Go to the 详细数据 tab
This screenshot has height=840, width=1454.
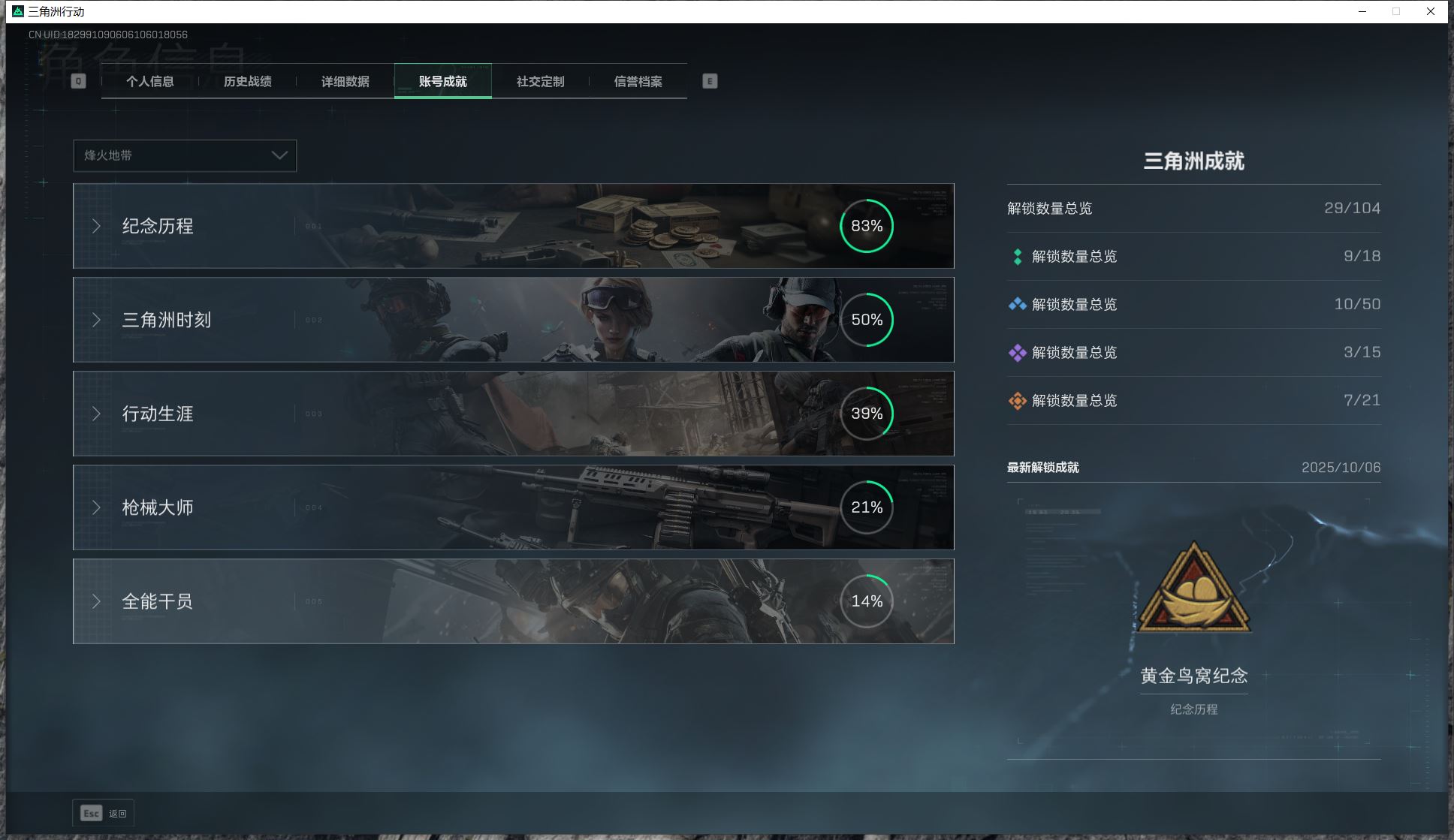pyautogui.click(x=345, y=81)
